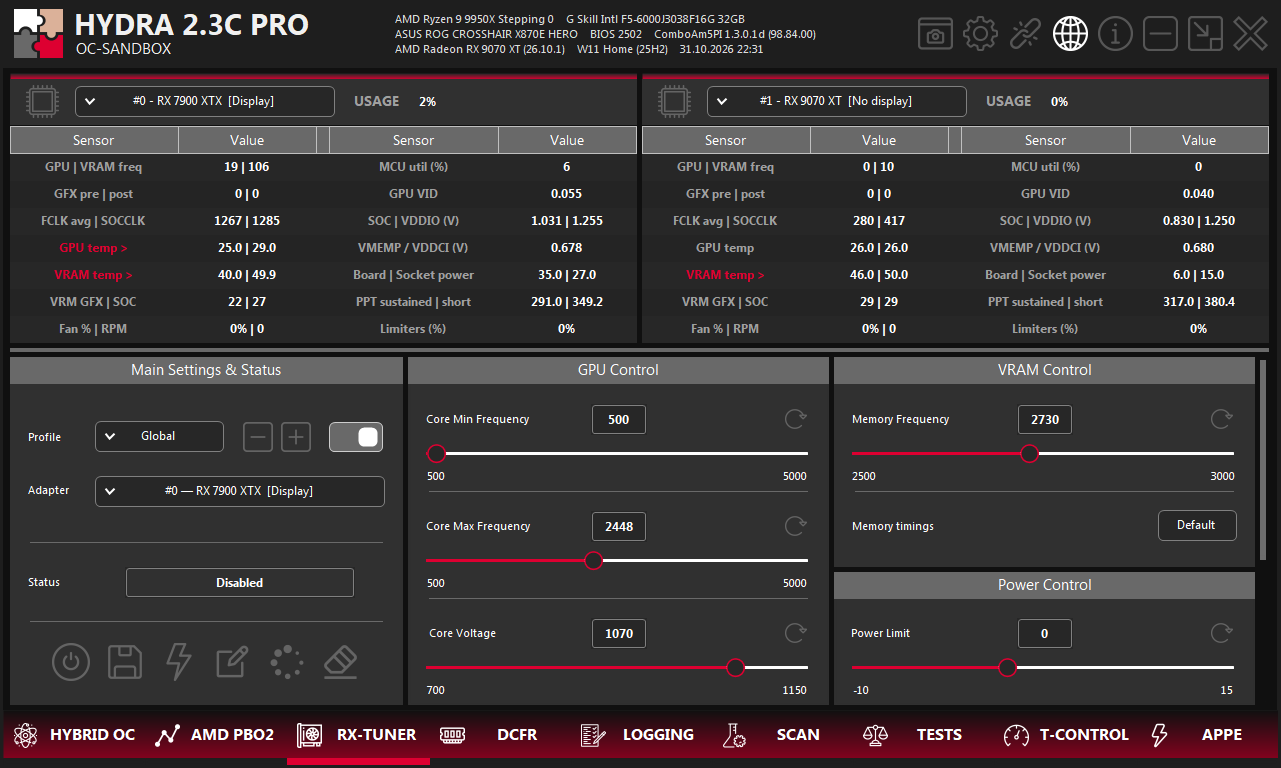Image resolution: width=1281 pixels, height=768 pixels.
Task: Switch to the SCAN tab
Action: coord(772,735)
